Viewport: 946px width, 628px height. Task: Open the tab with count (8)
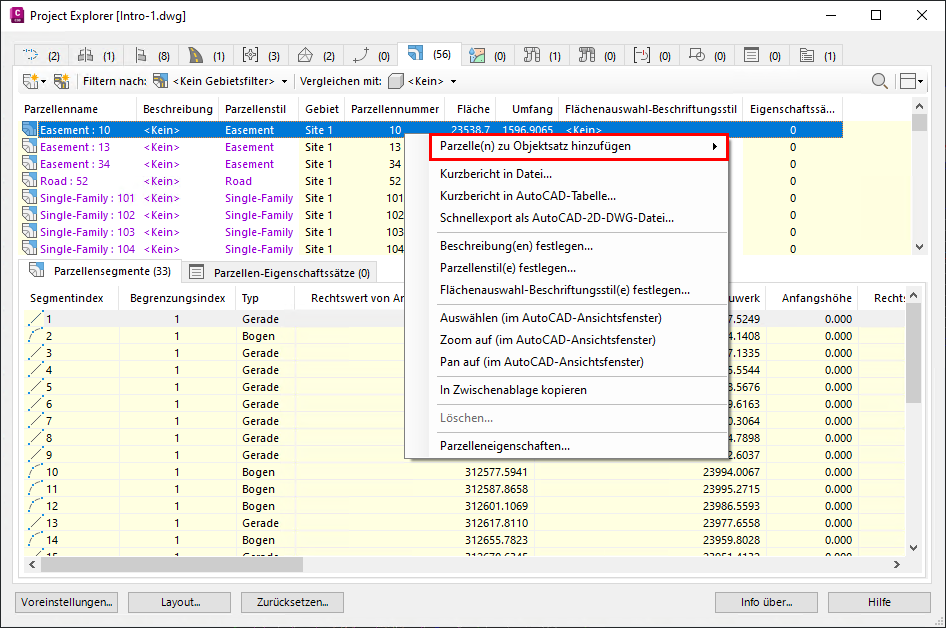(x=151, y=56)
